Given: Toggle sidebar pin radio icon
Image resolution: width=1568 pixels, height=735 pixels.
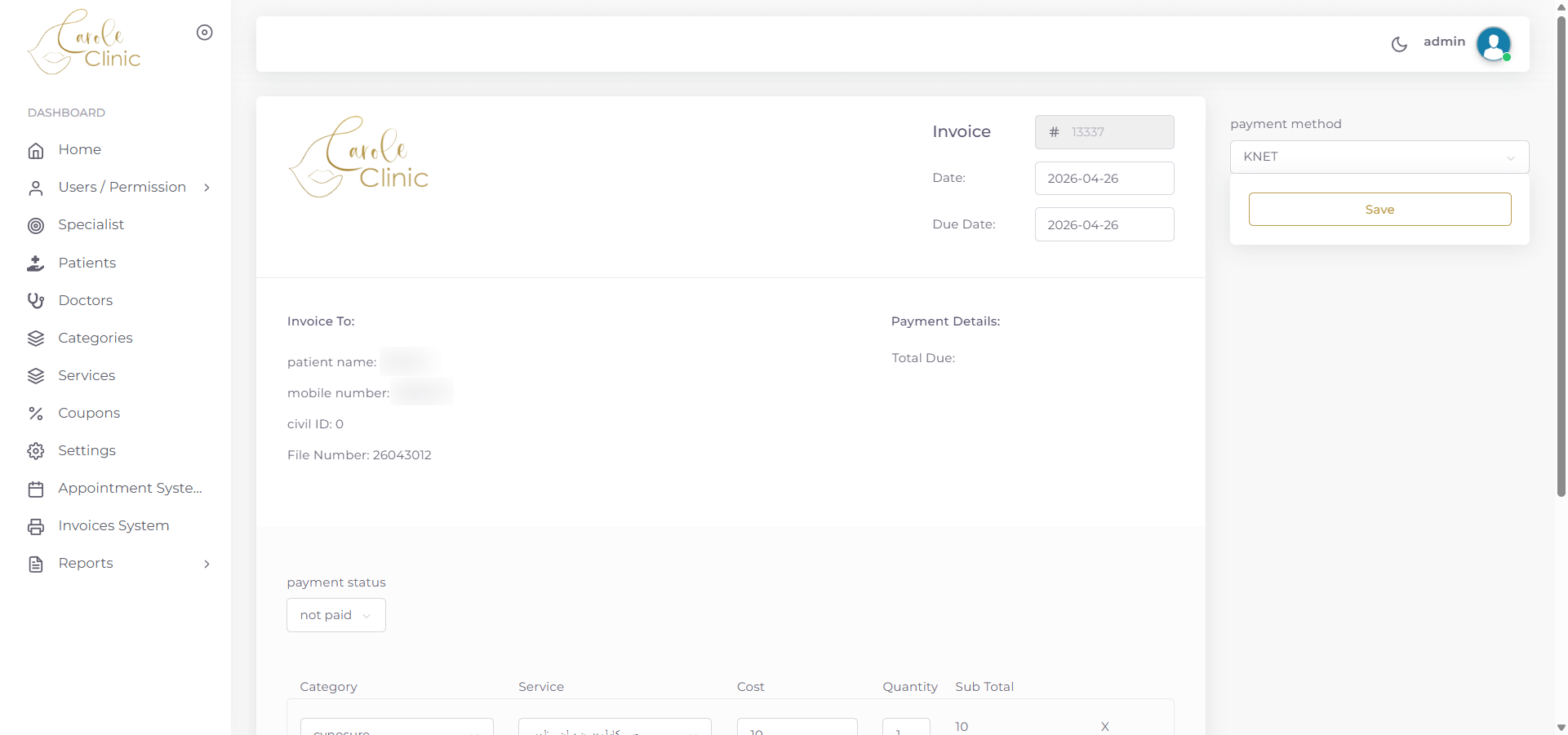Looking at the screenshot, I should (x=205, y=33).
